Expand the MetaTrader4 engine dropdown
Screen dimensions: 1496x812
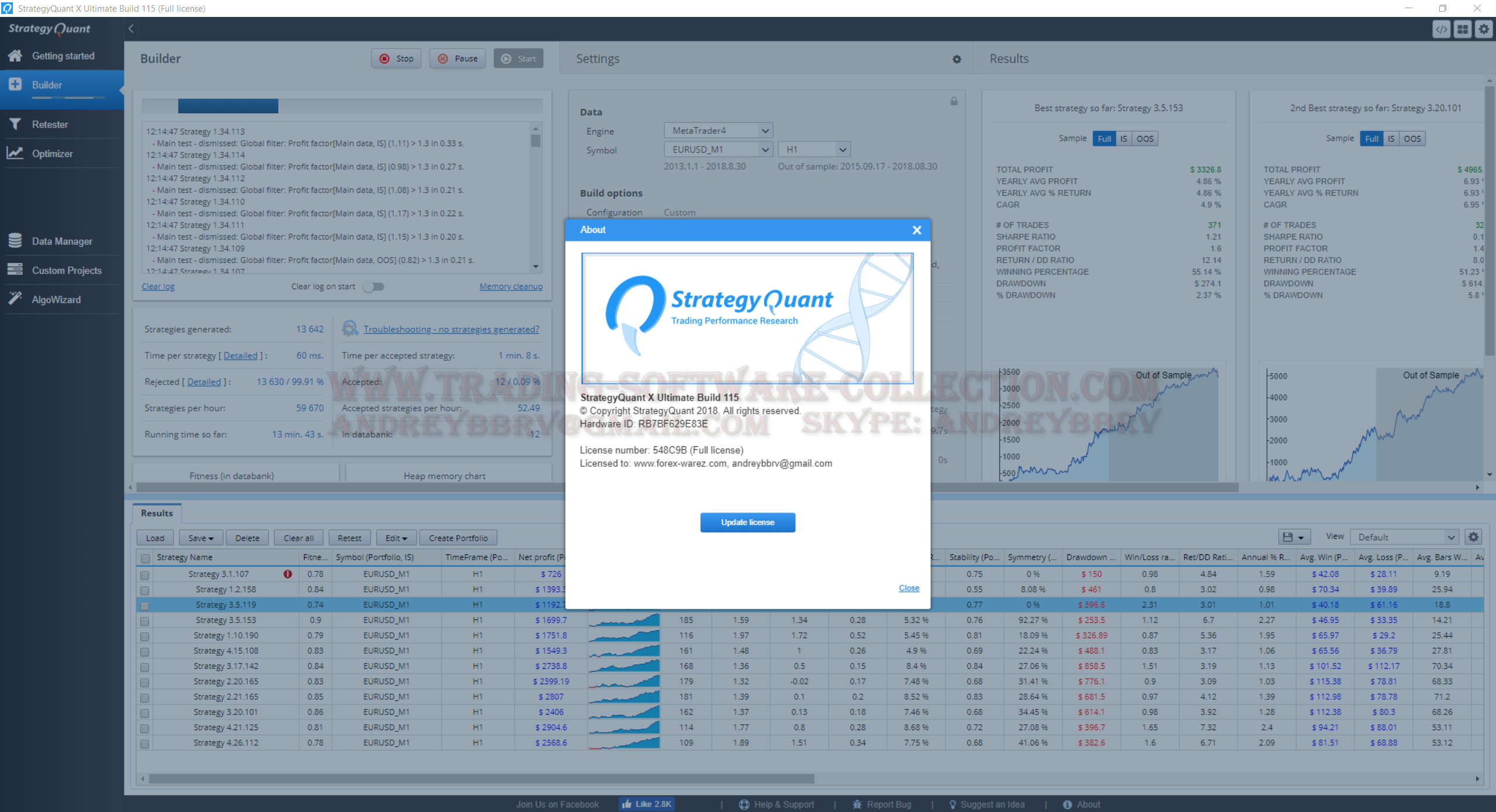coord(718,131)
